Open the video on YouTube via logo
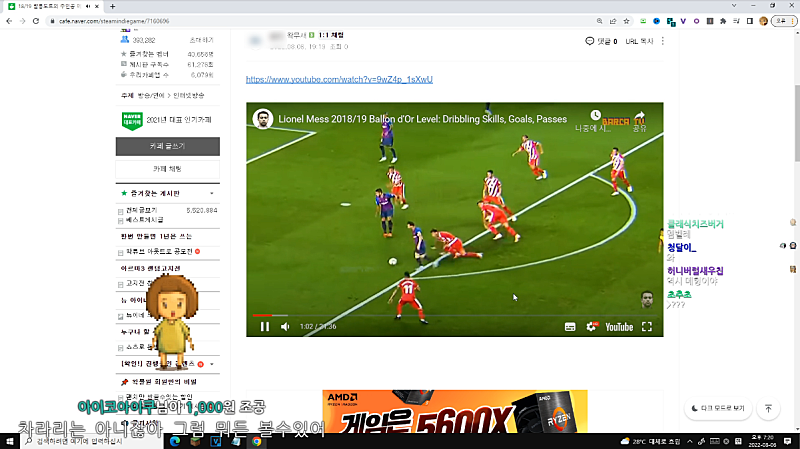This screenshot has width=800, height=449. 619,327
